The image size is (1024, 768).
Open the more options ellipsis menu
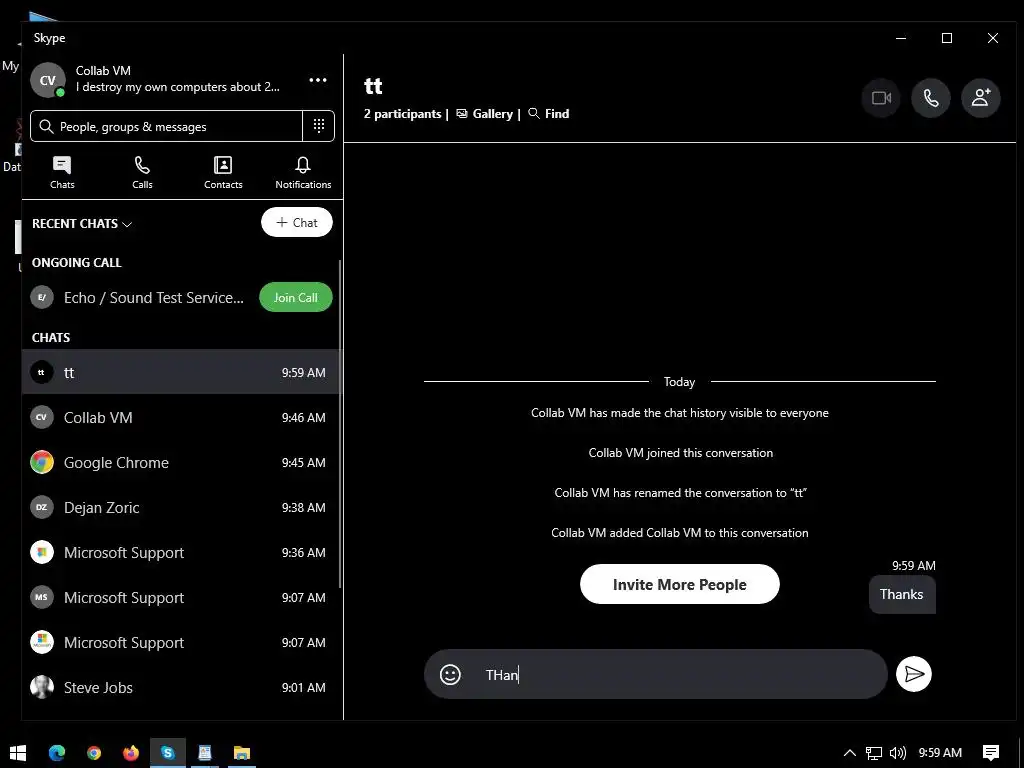pyautogui.click(x=318, y=80)
